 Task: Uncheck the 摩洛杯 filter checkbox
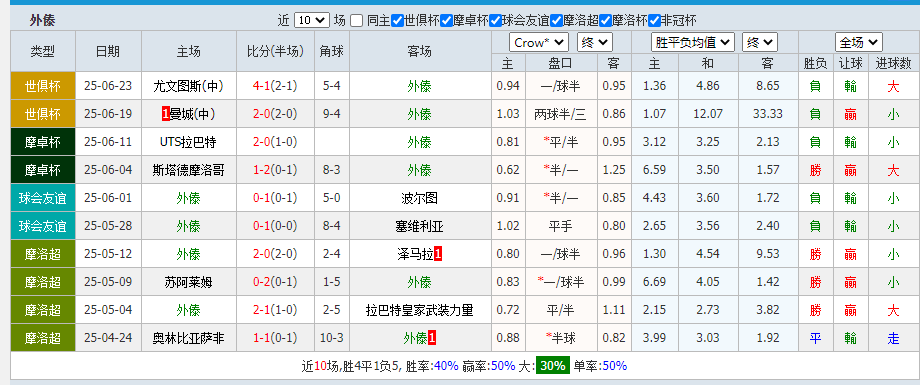click(606, 21)
